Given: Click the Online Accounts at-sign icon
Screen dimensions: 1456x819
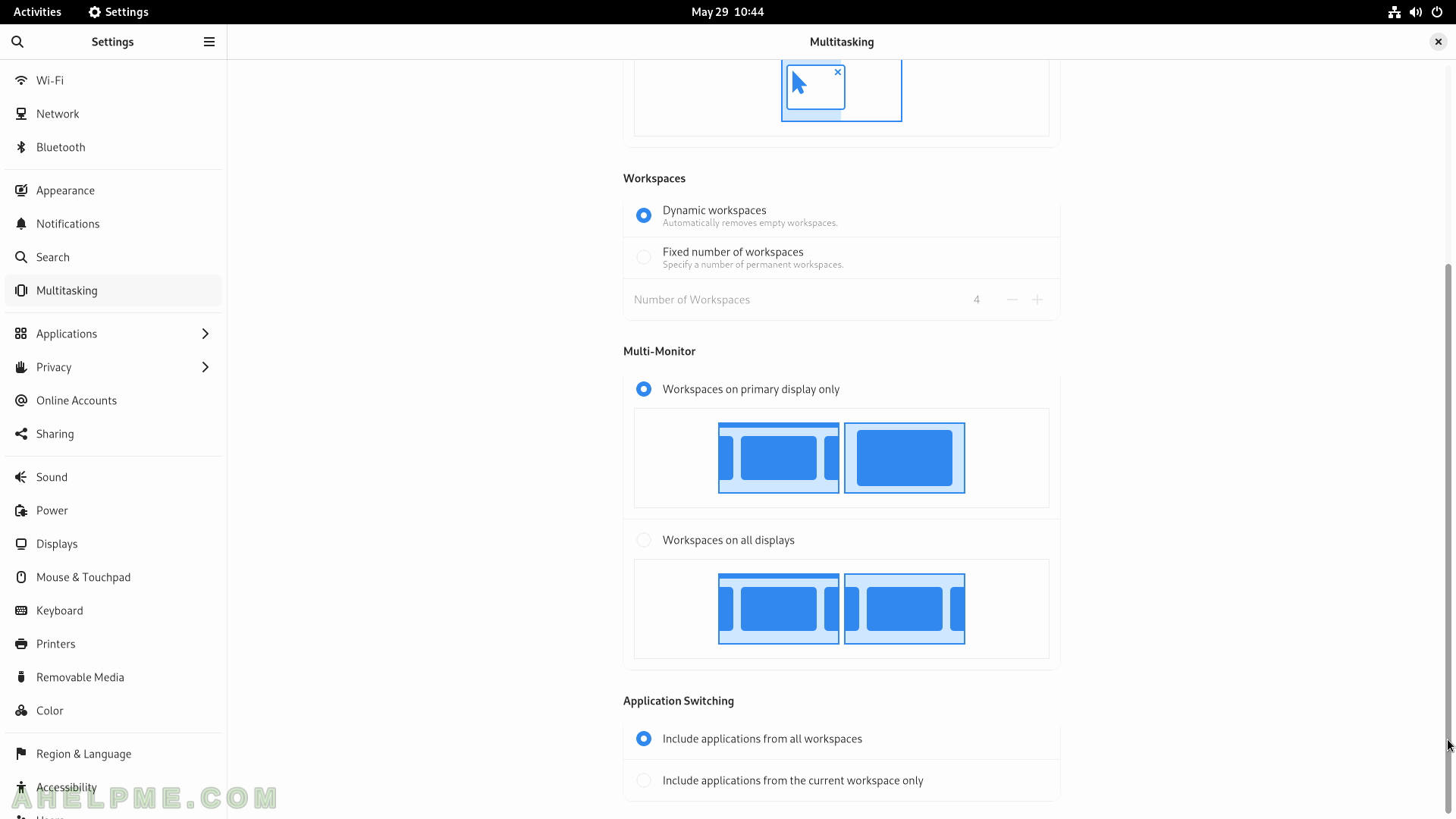Looking at the screenshot, I should coord(21,400).
